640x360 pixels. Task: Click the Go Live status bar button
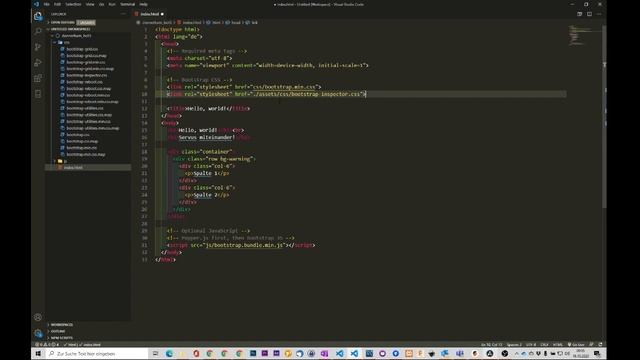[x=576, y=344]
